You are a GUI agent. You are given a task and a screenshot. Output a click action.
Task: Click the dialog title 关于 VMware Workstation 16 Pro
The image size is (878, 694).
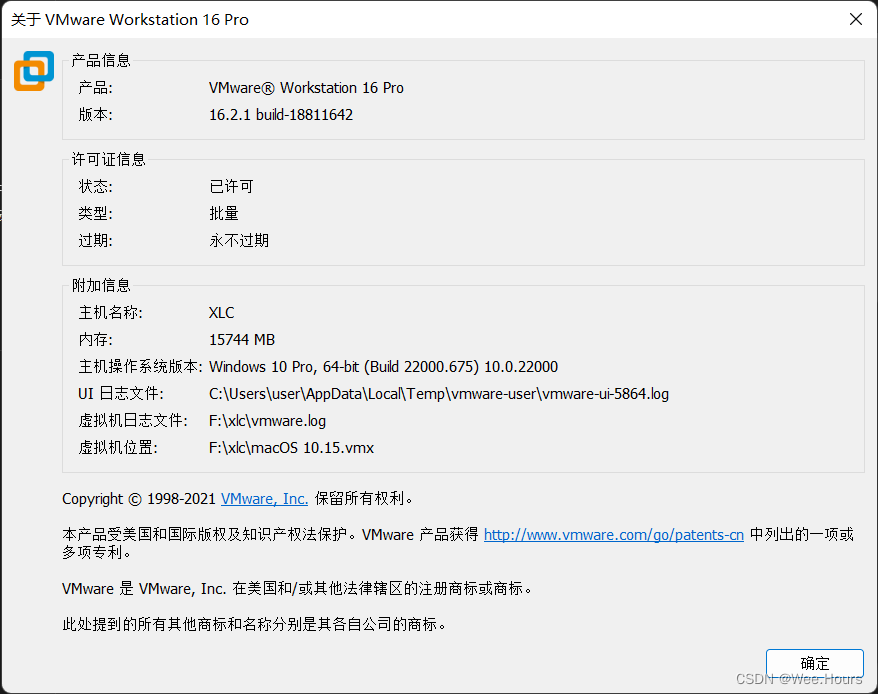click(x=130, y=20)
